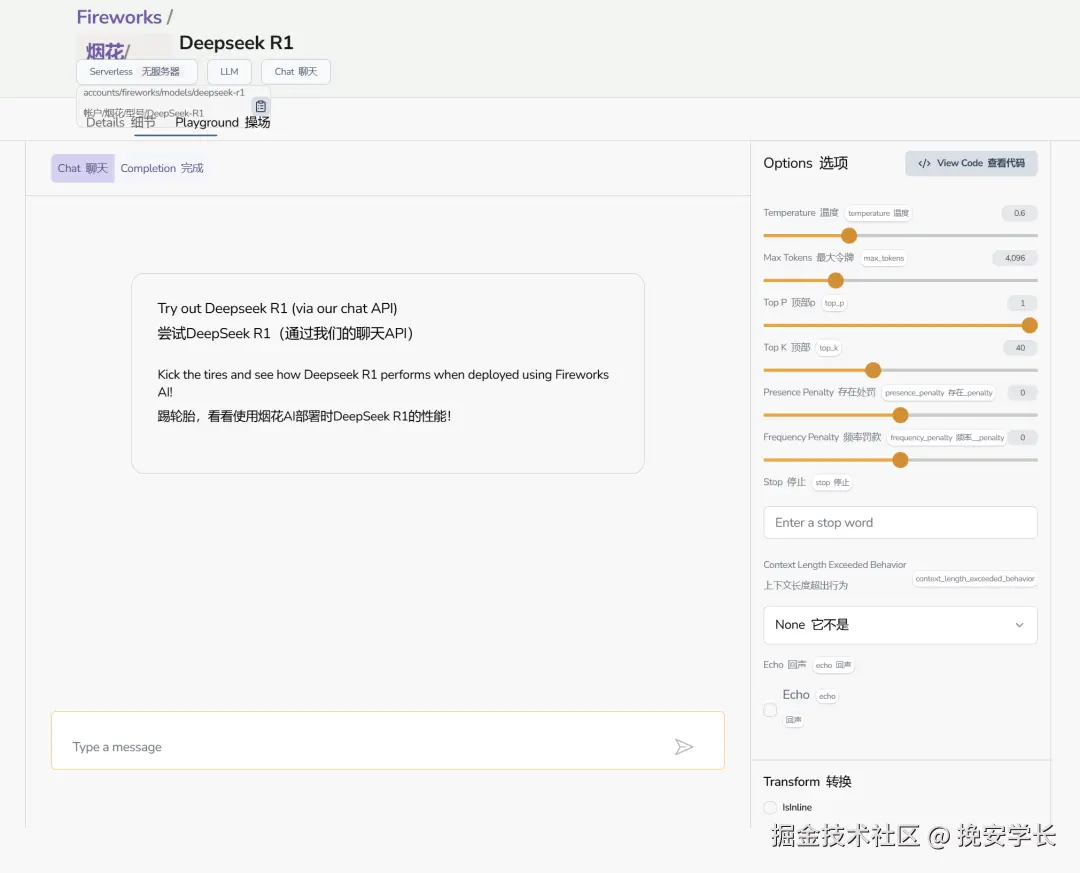Select the Serverless tag
1080x873 pixels.
coord(136,72)
